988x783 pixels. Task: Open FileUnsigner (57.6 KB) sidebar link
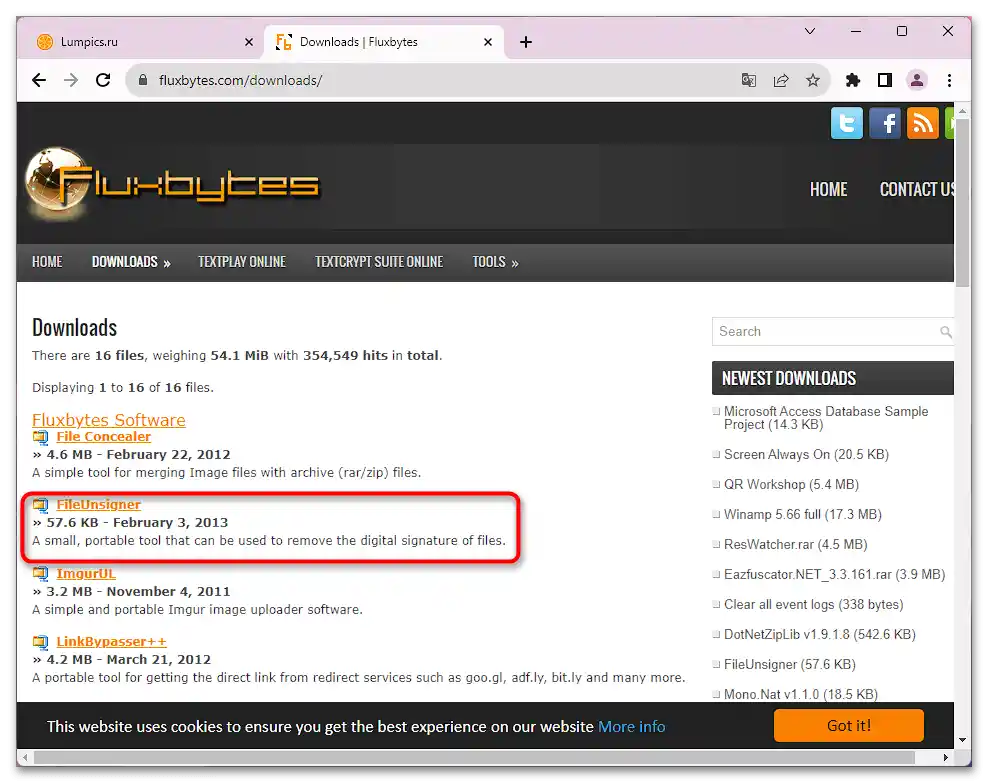790,665
